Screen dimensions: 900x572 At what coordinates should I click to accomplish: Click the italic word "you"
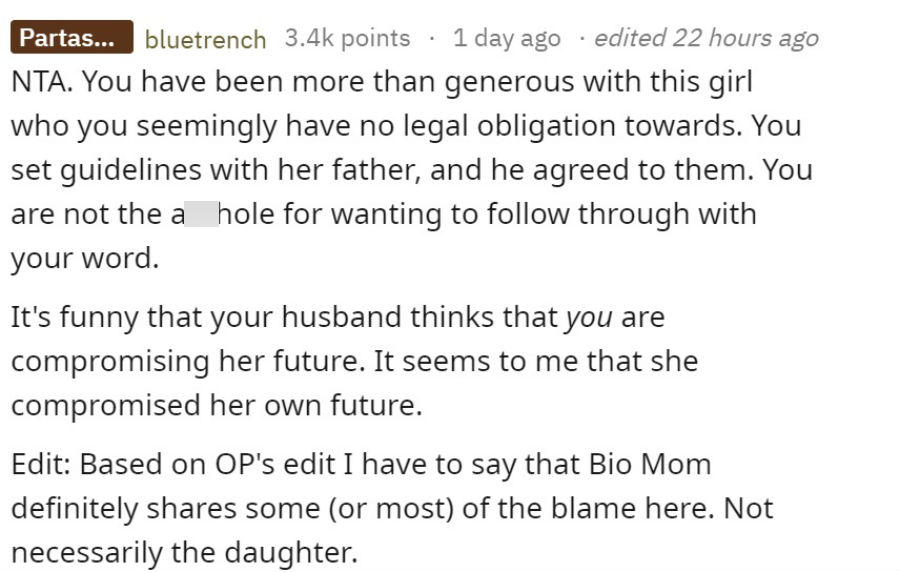click(589, 318)
